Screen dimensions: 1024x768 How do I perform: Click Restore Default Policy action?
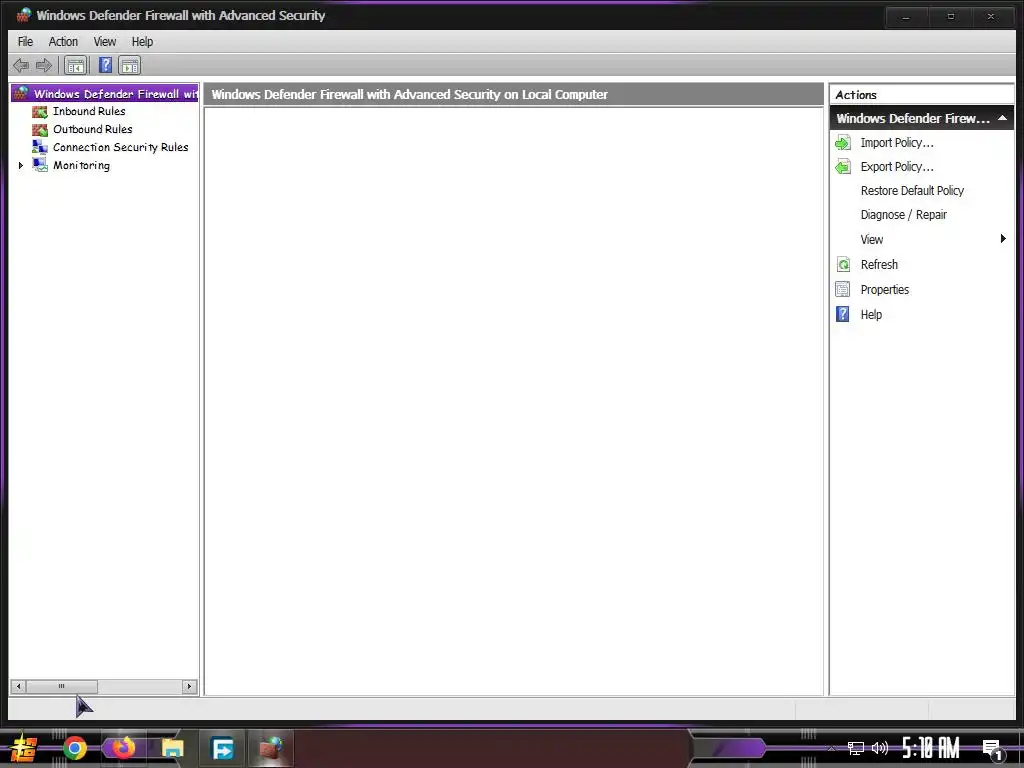click(912, 191)
